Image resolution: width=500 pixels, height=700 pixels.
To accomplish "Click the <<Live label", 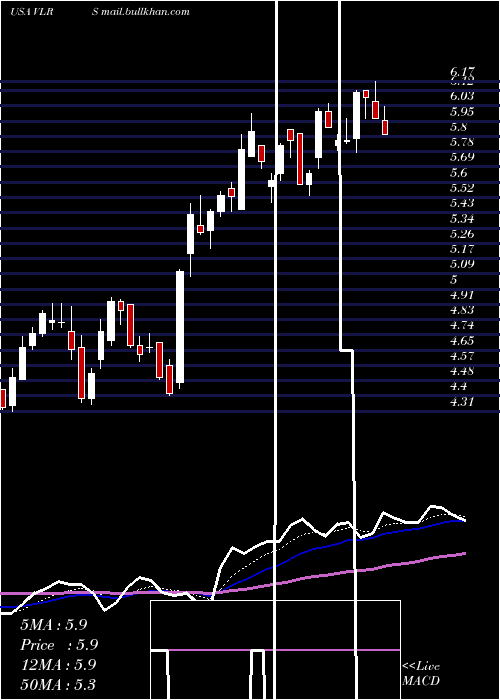I will 421,667.
